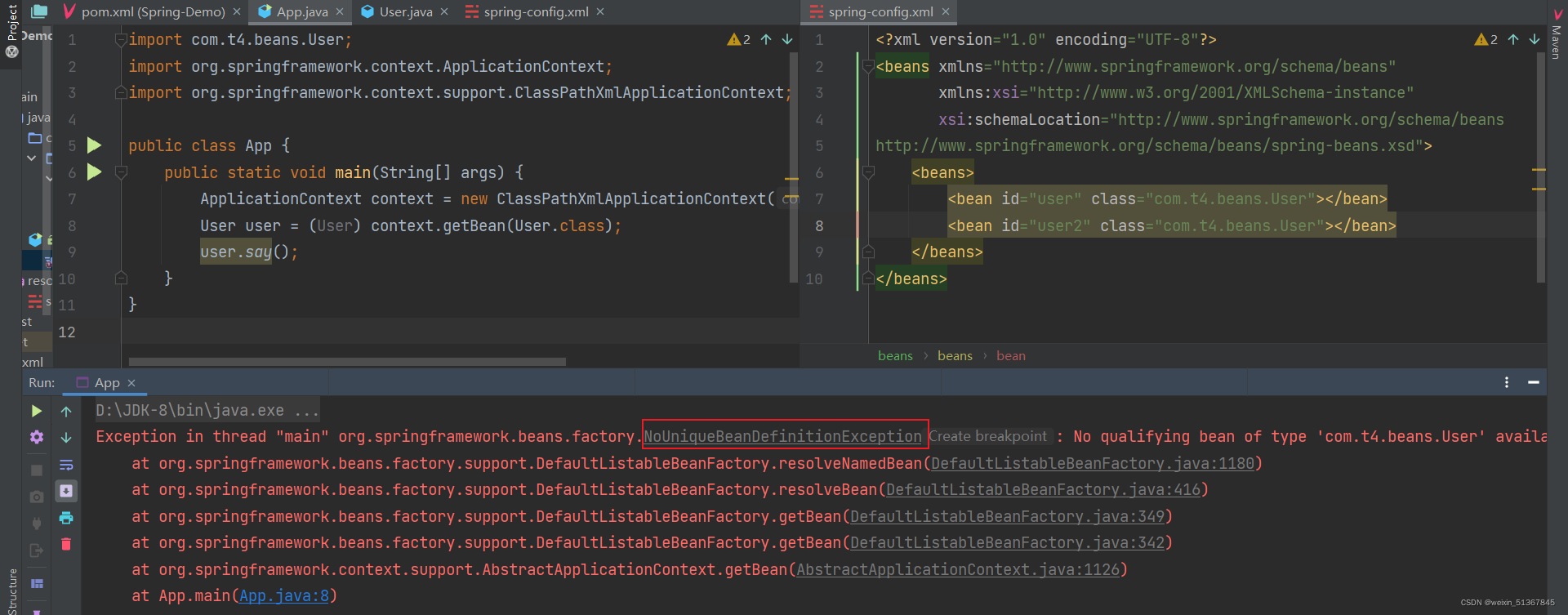The height and width of the screenshot is (615, 1568).
Task: Click the exit icon in Run toolbar
Action: tap(37, 550)
